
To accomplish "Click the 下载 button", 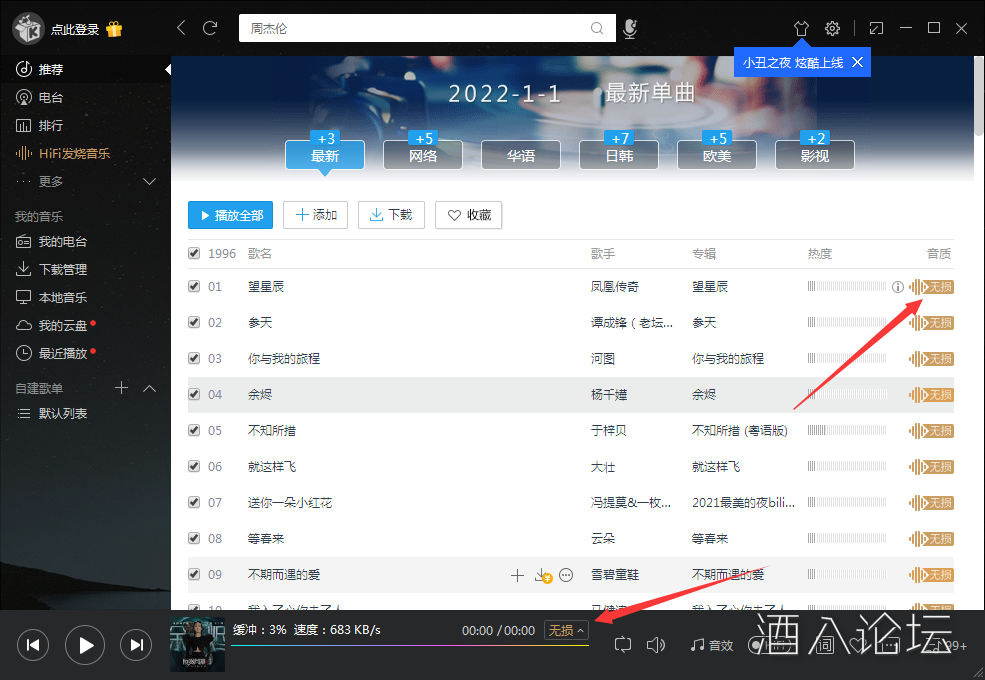I will (391, 215).
